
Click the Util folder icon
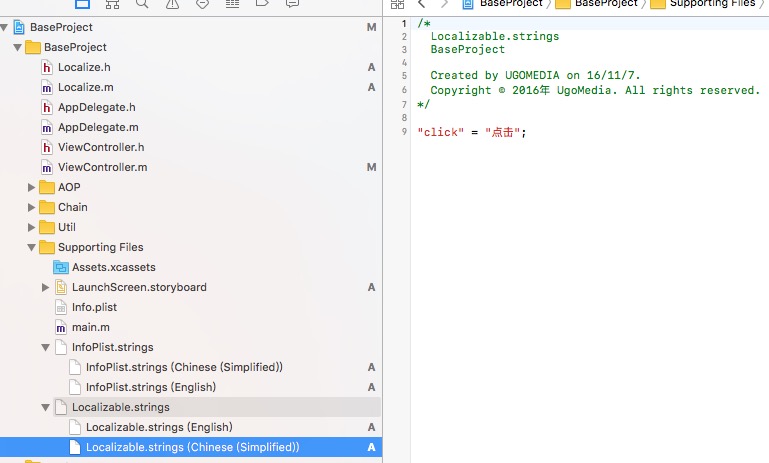pyautogui.click(x=47, y=228)
